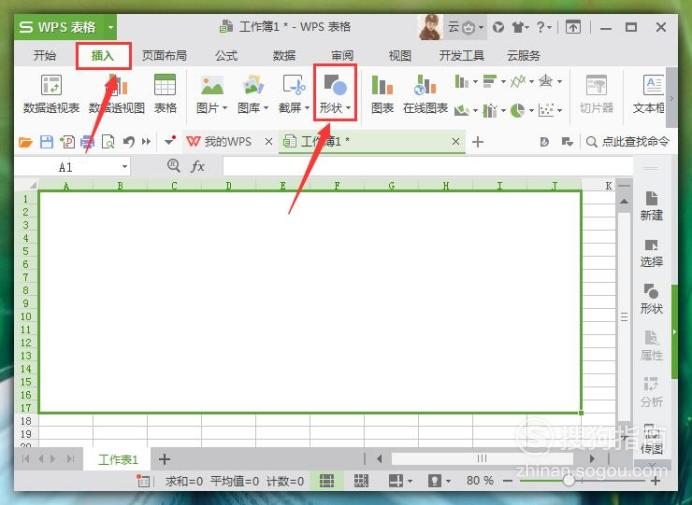Open the 图库 gallery icon
The width and height of the screenshot is (692, 505).
253,85
